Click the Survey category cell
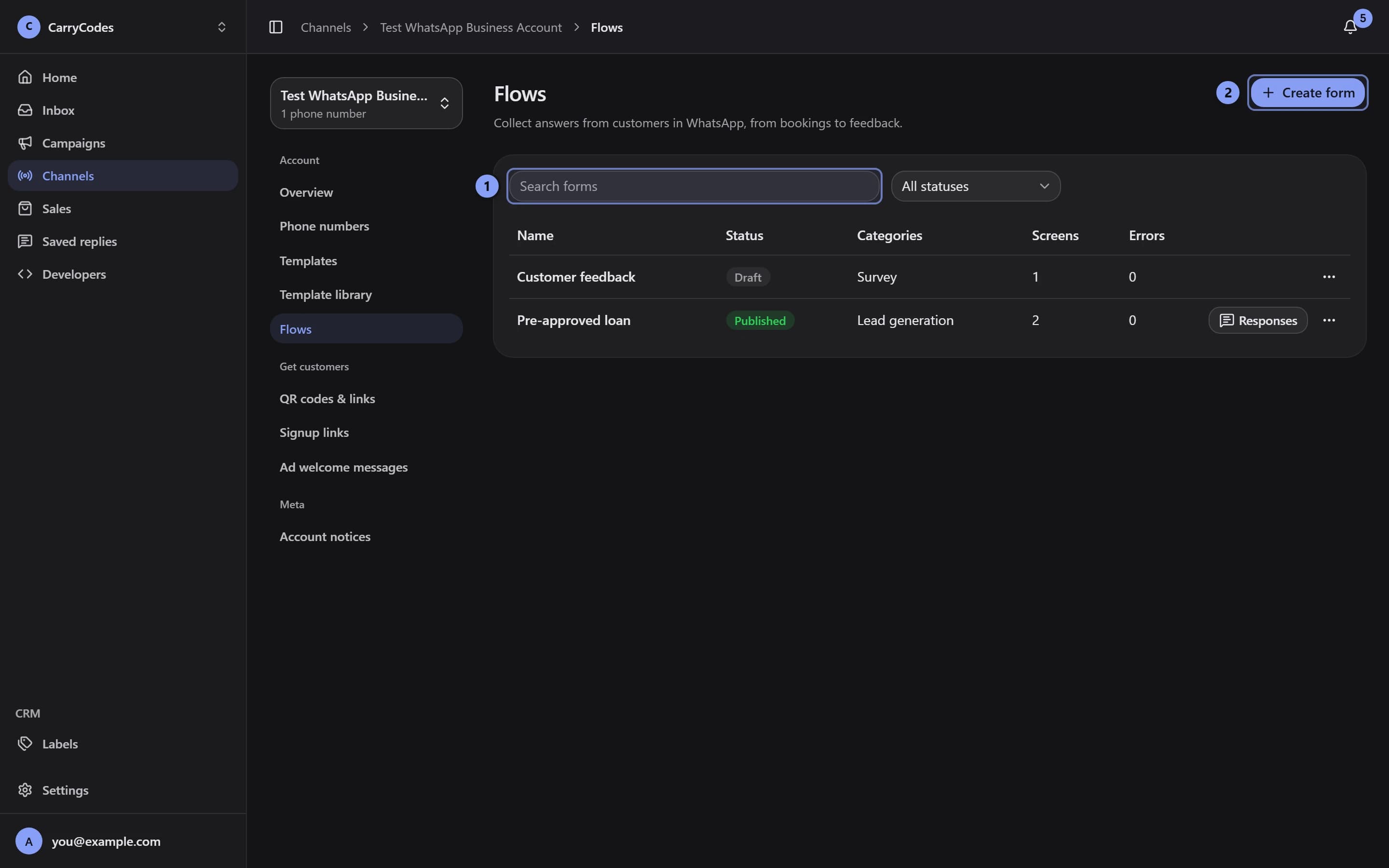This screenshot has width=1389, height=868. tap(876, 277)
